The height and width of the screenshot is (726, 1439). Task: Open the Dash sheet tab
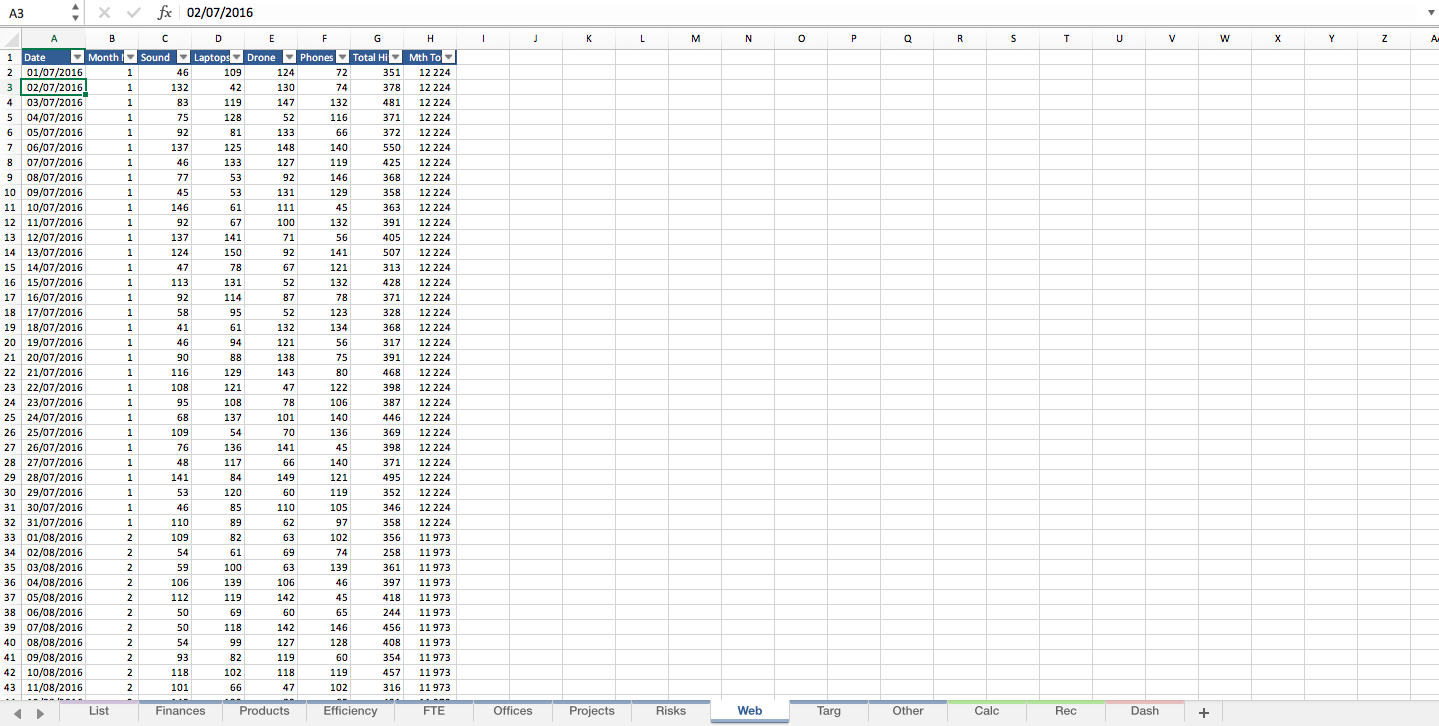click(x=1144, y=711)
